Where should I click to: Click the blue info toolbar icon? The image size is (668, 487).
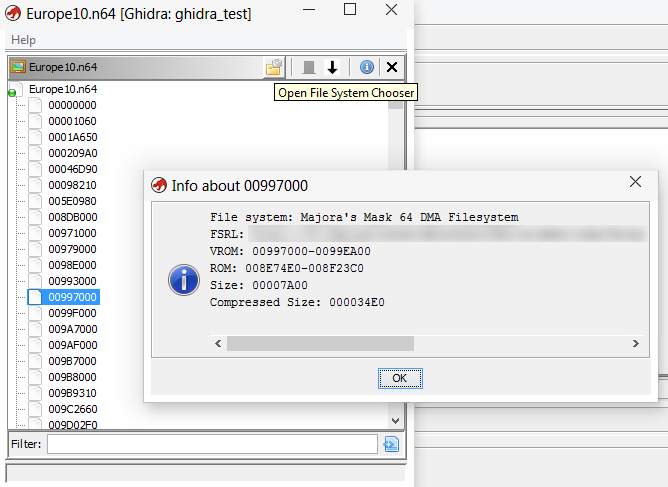366,67
